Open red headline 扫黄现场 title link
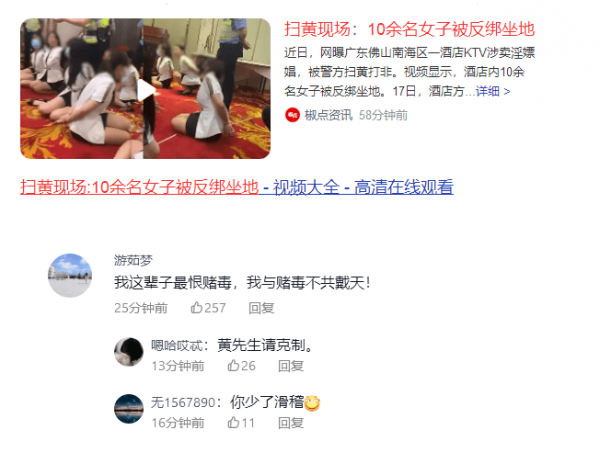Viewport: 600px width, 464px height. [x=409, y=29]
